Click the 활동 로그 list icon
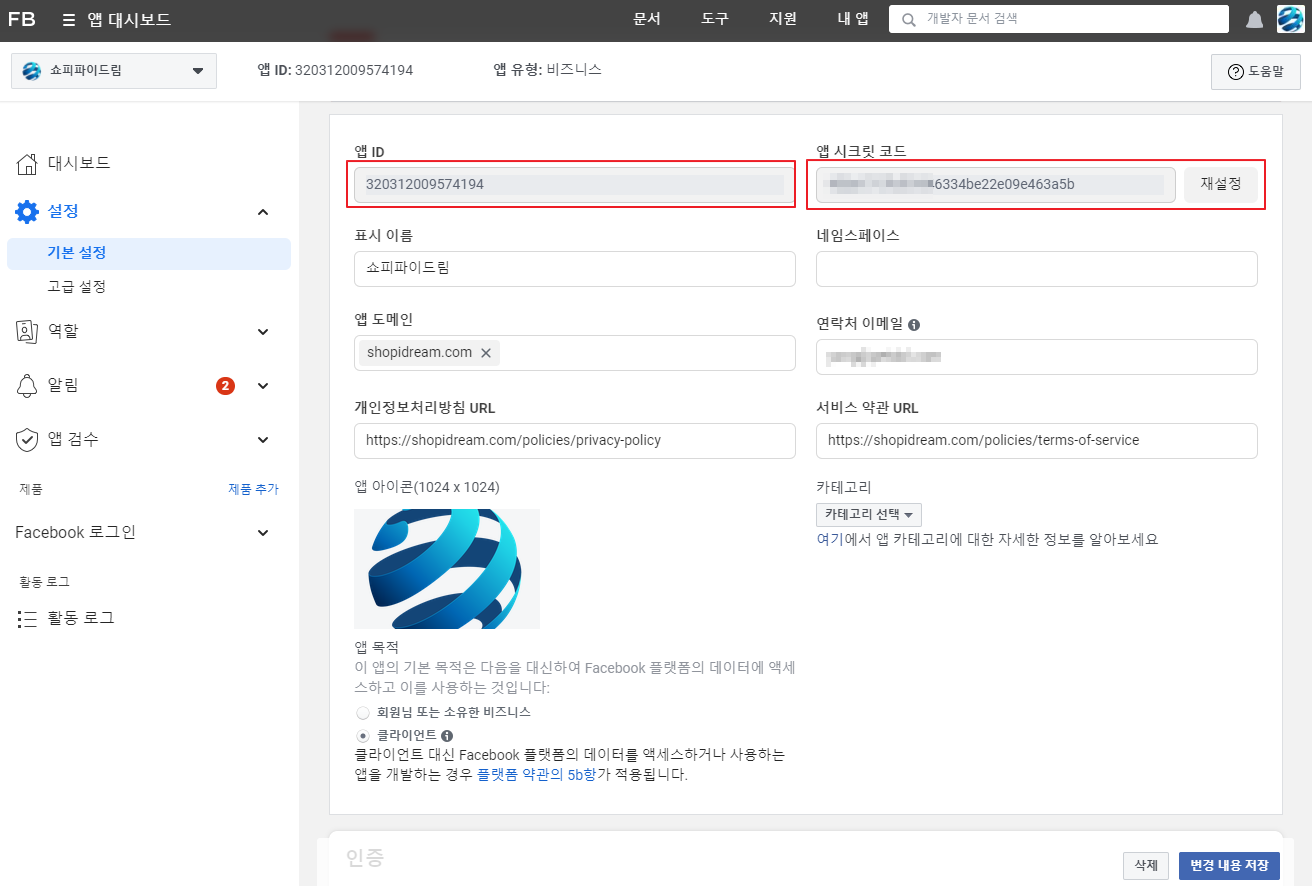Screen dimensions: 1312x886 tap(27, 619)
